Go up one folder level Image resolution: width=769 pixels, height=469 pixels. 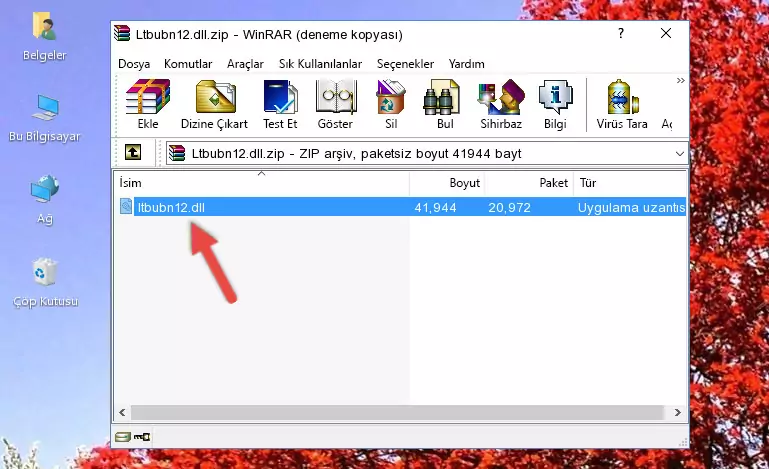(133, 153)
